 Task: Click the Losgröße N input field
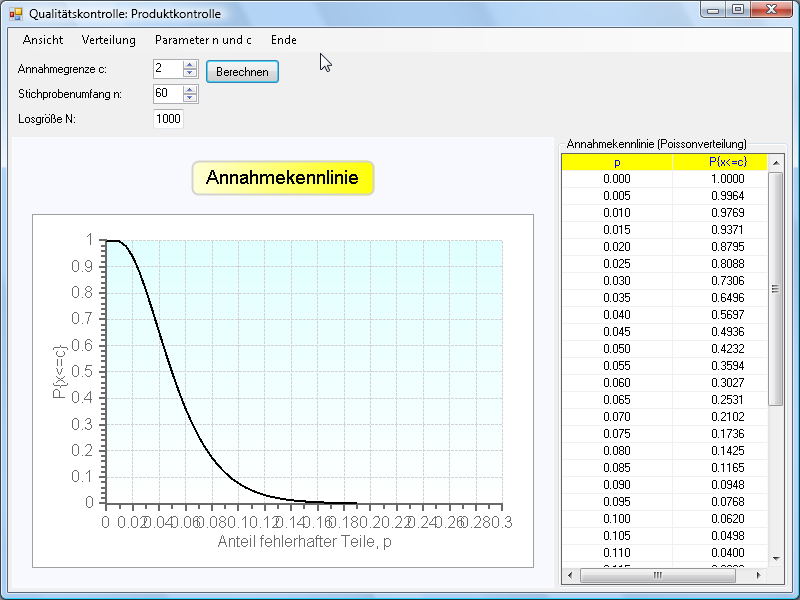[169, 119]
